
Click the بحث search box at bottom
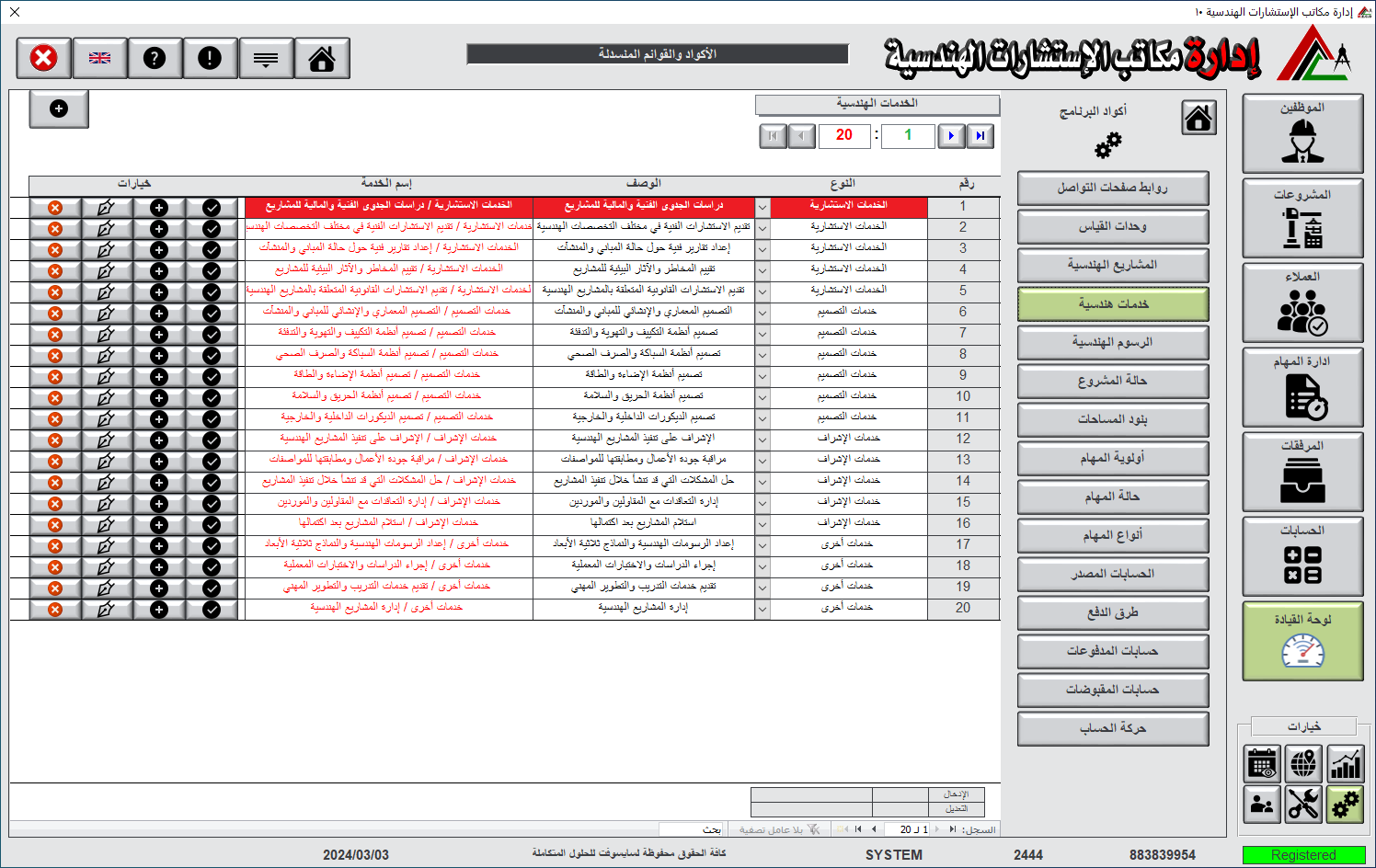tap(690, 829)
